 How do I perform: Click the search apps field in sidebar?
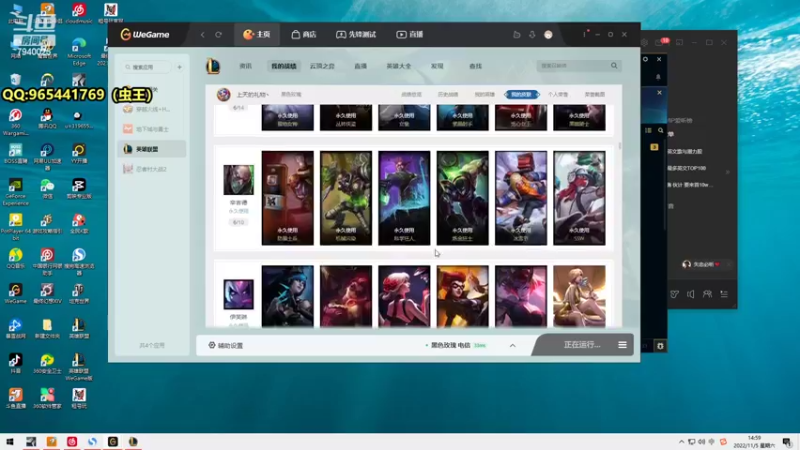coord(147,67)
